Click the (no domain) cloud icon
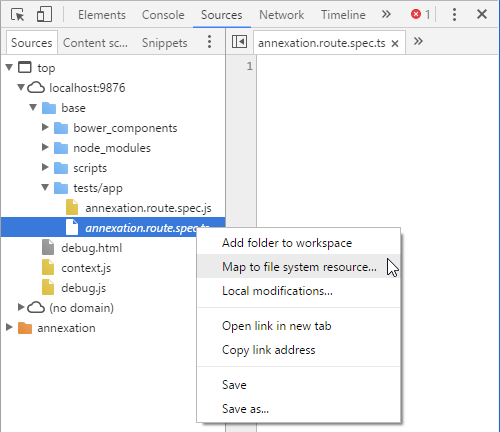 (x=36, y=308)
